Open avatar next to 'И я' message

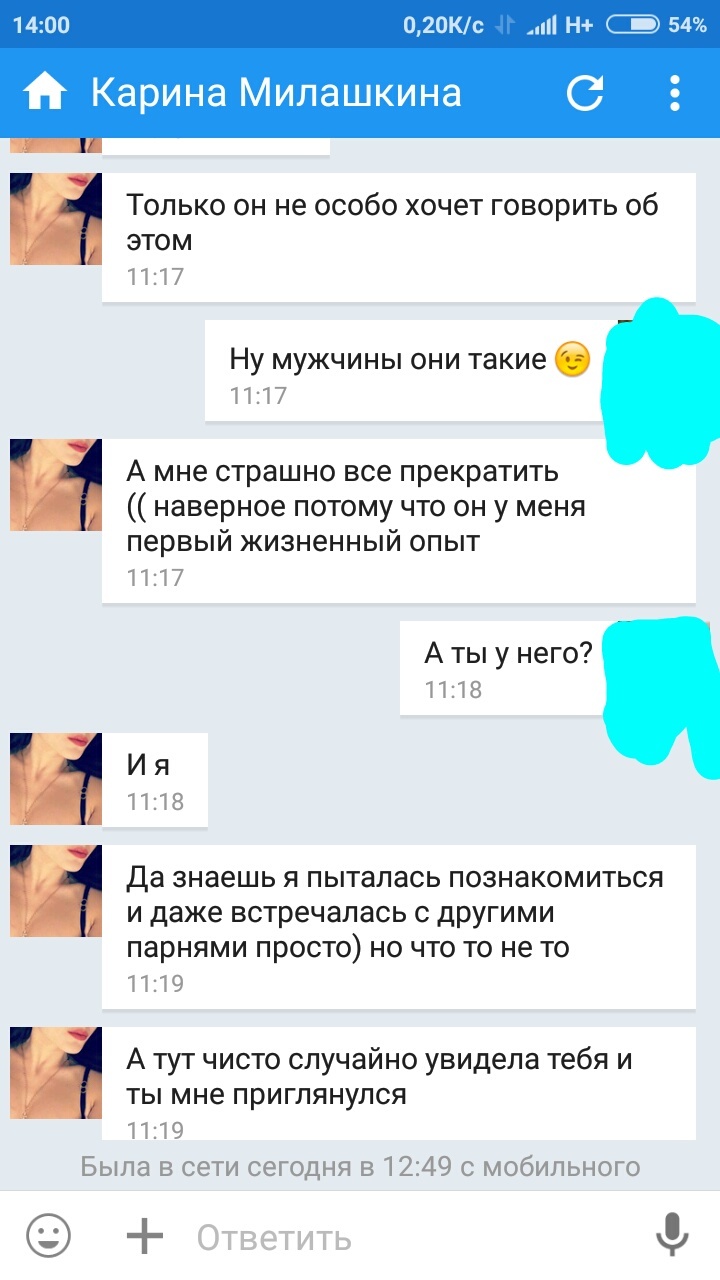click(x=56, y=779)
